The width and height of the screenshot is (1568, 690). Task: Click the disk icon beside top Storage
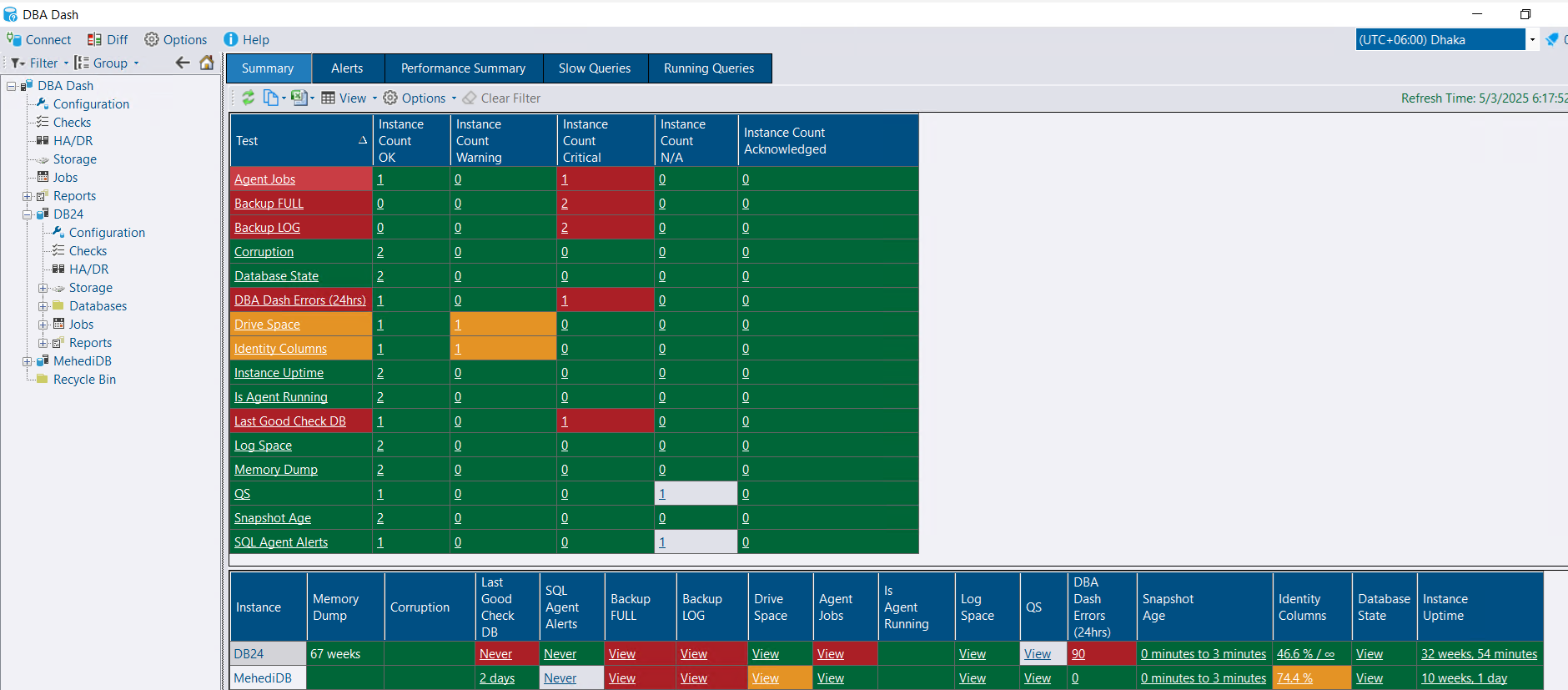point(43,159)
